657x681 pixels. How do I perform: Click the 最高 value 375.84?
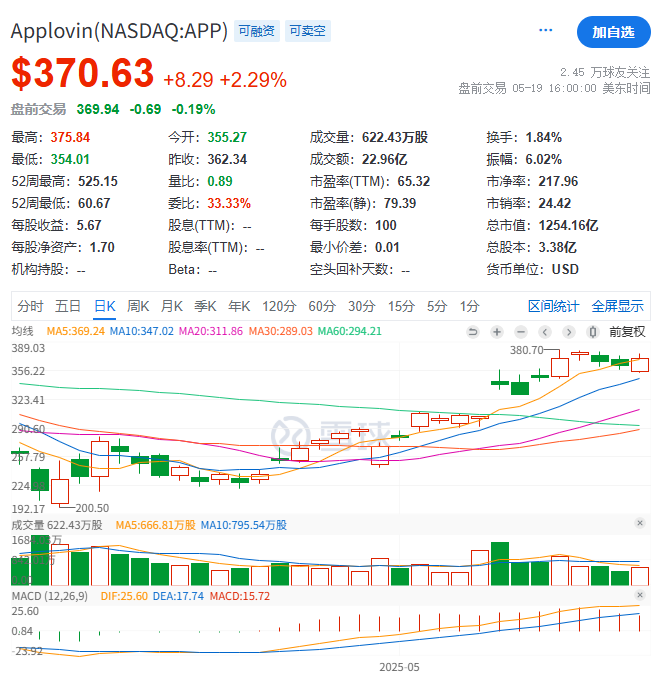click(70, 137)
